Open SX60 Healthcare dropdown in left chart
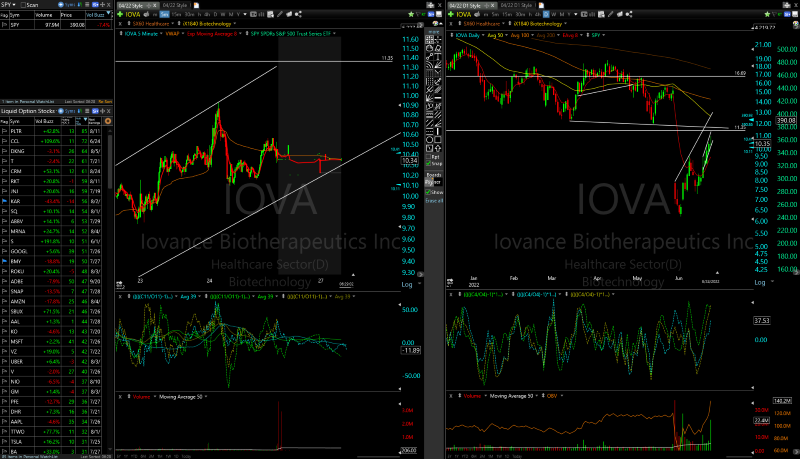800x459 pixels. pyautogui.click(x=172, y=23)
